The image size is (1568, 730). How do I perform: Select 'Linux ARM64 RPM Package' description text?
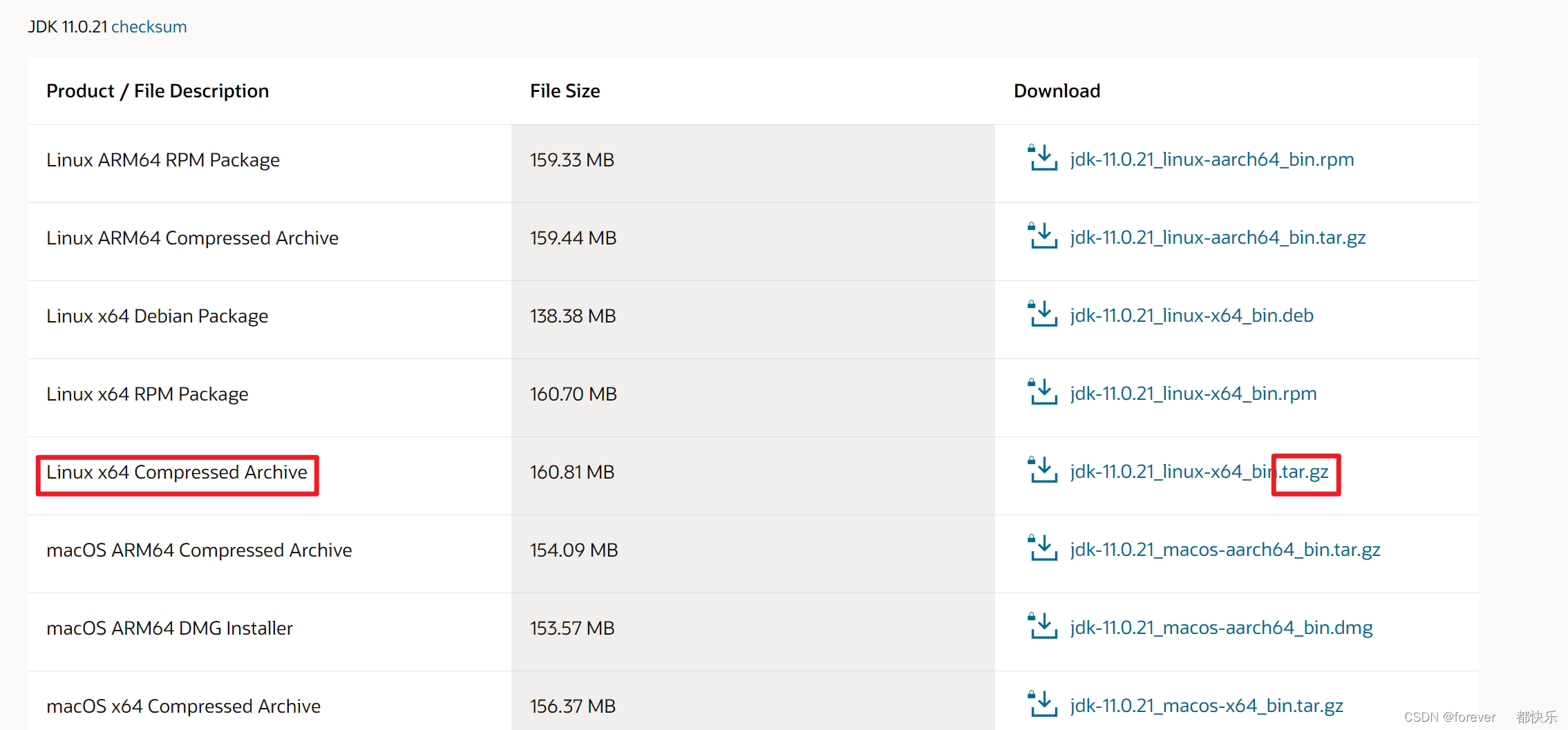pos(163,160)
